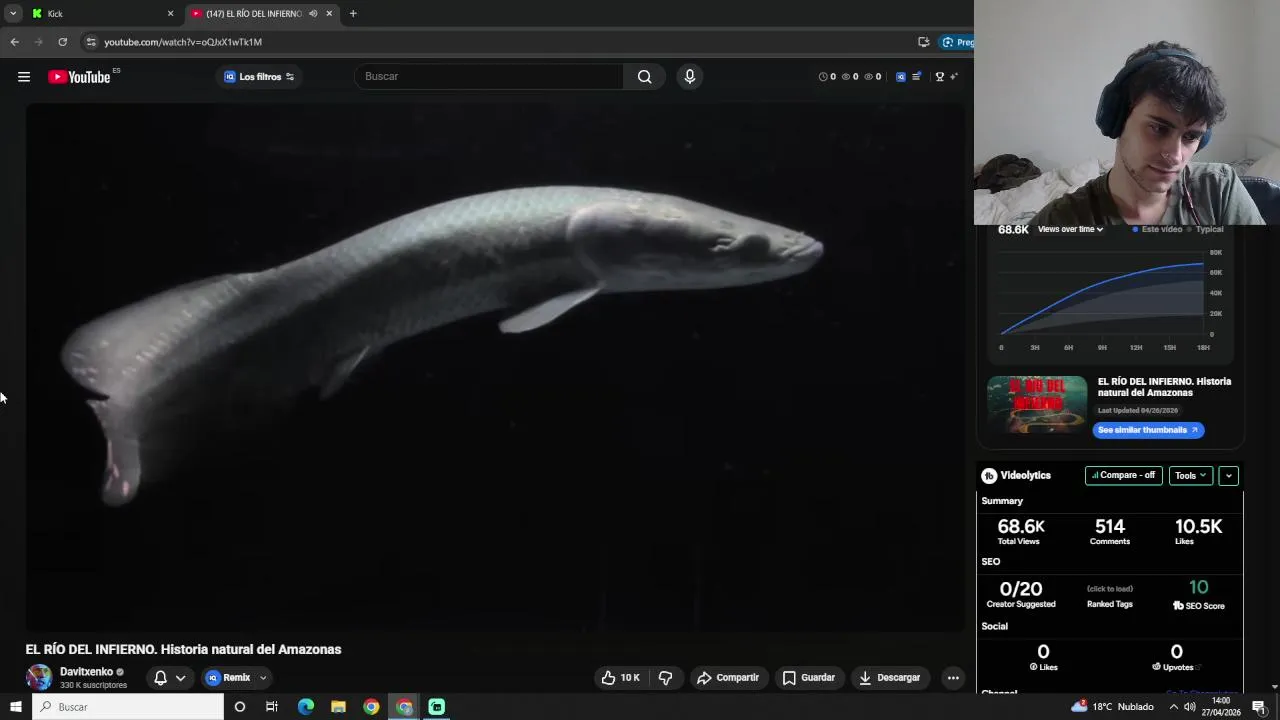Open weather widget 18°C Nublado

pyautogui.click(x=1112, y=707)
